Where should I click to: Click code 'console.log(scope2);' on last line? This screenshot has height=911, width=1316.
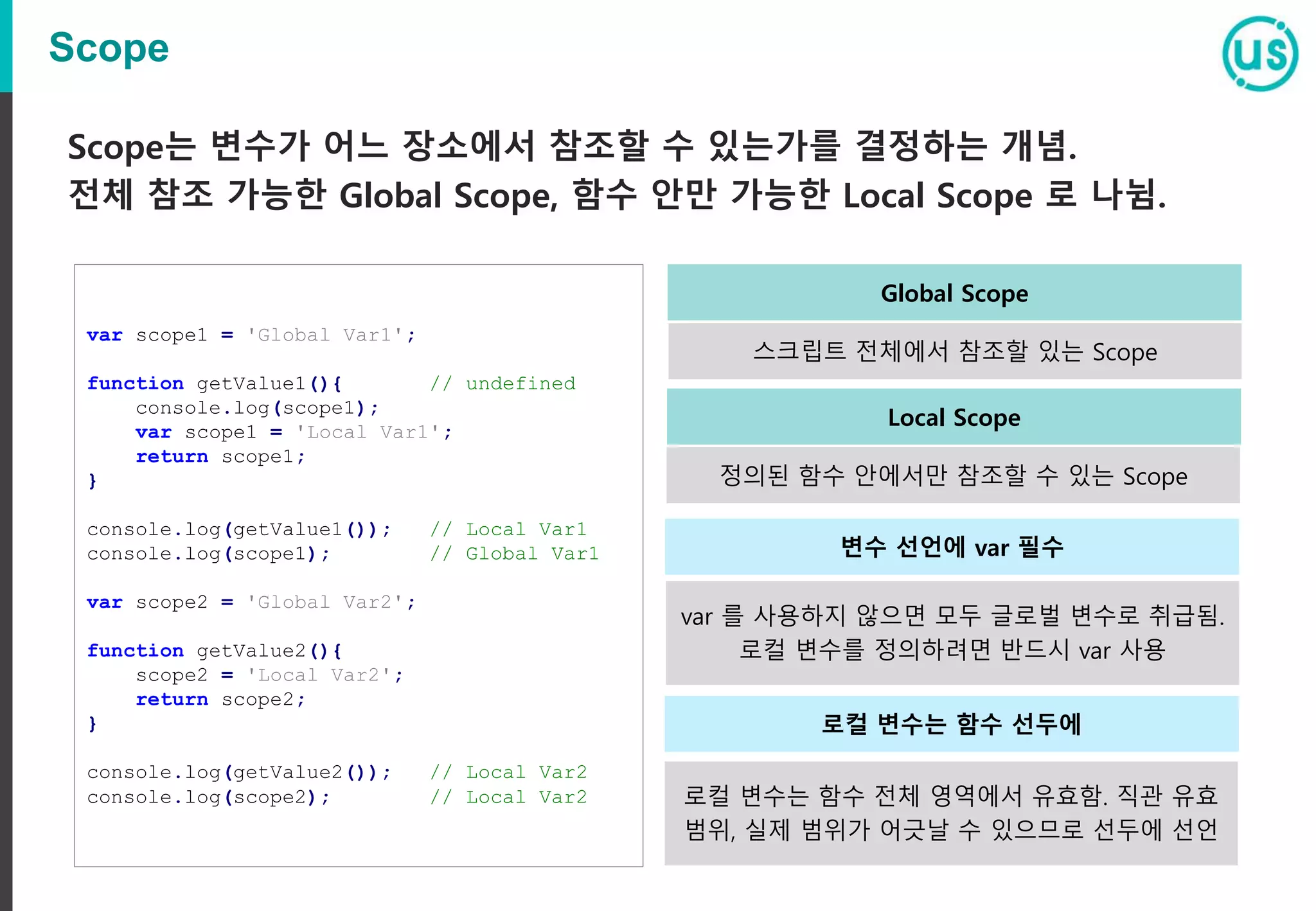click(x=208, y=798)
